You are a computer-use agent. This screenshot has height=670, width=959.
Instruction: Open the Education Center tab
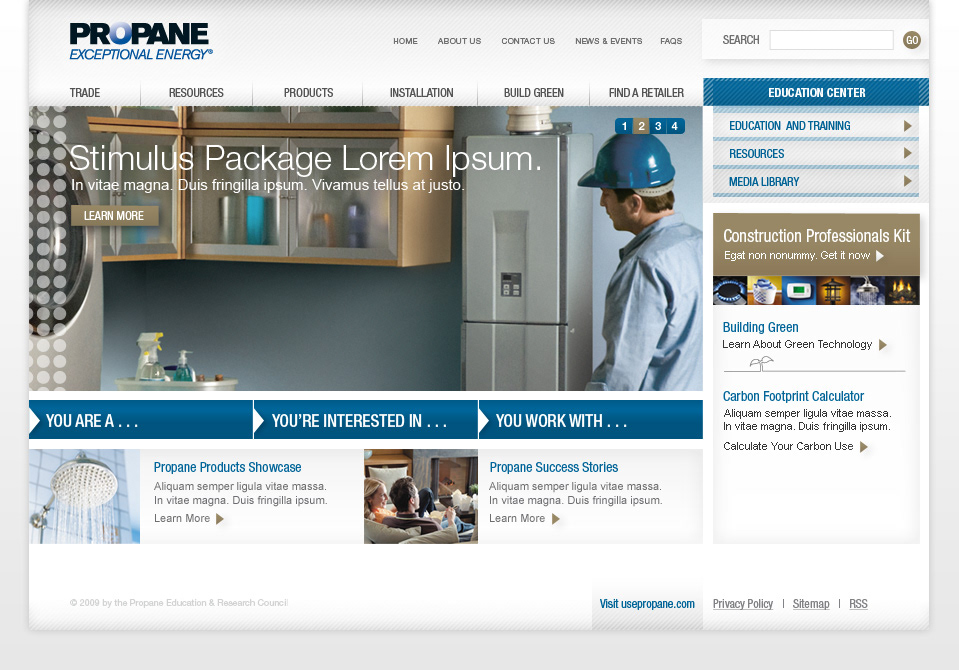(x=816, y=92)
